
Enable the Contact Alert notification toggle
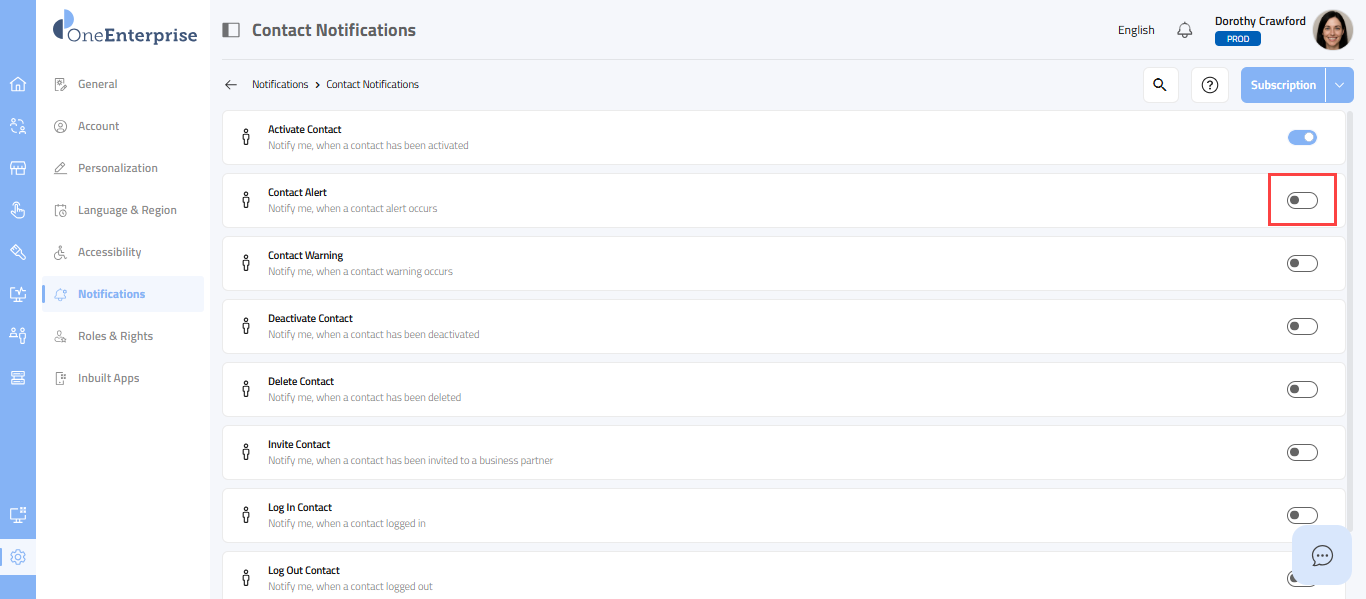1302,200
